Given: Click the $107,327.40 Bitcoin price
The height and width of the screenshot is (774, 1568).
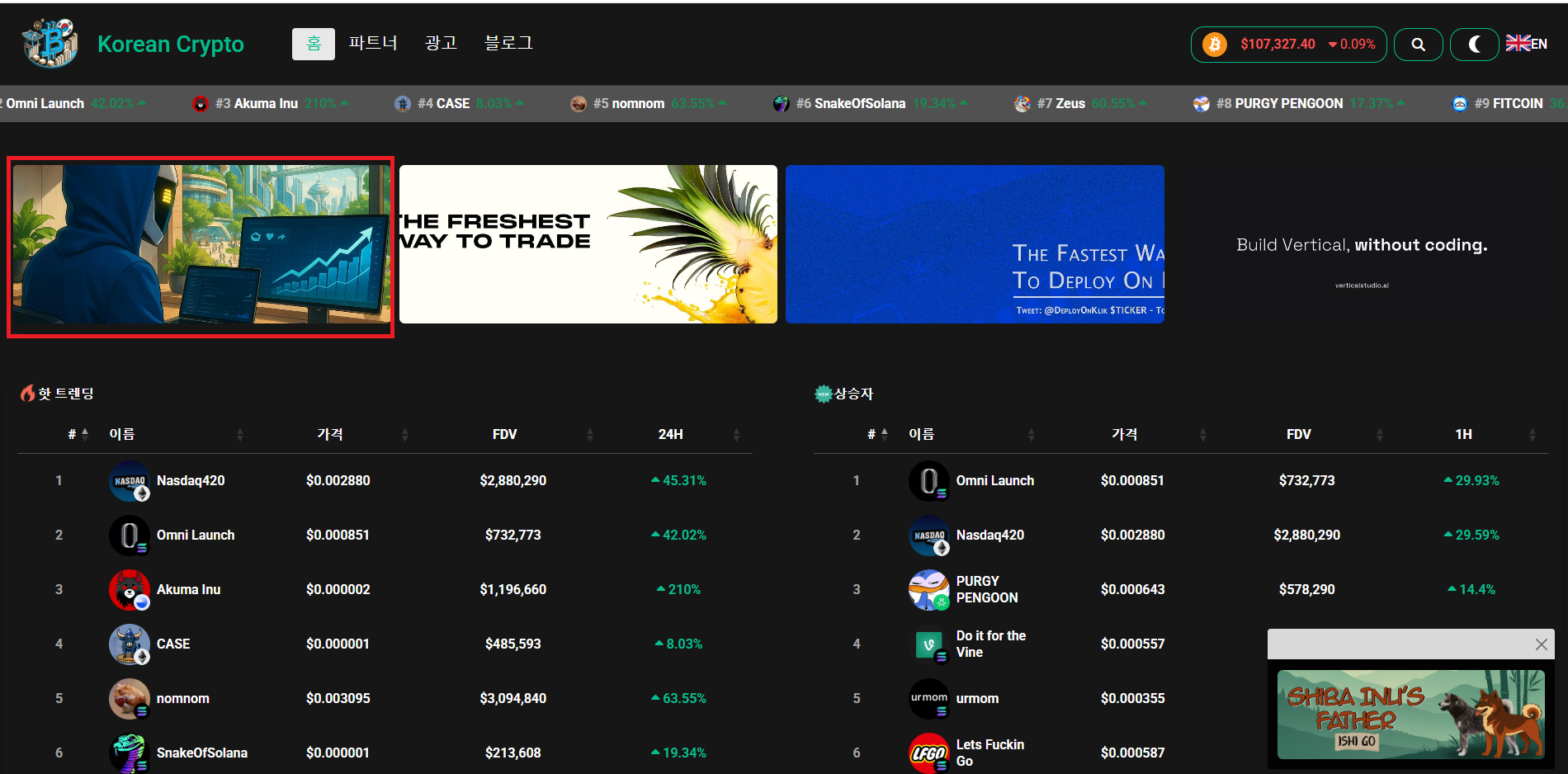Looking at the screenshot, I should [1278, 45].
